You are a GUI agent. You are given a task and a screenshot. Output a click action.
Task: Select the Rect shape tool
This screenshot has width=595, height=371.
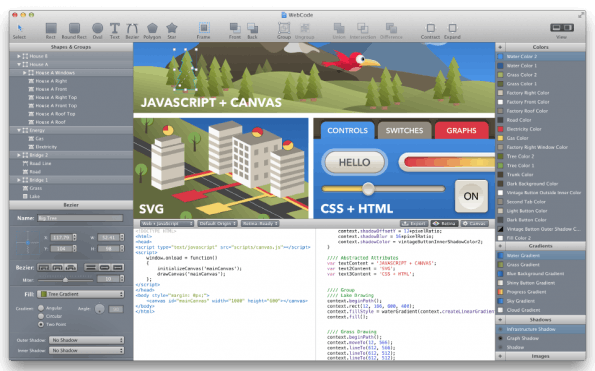tap(51, 30)
